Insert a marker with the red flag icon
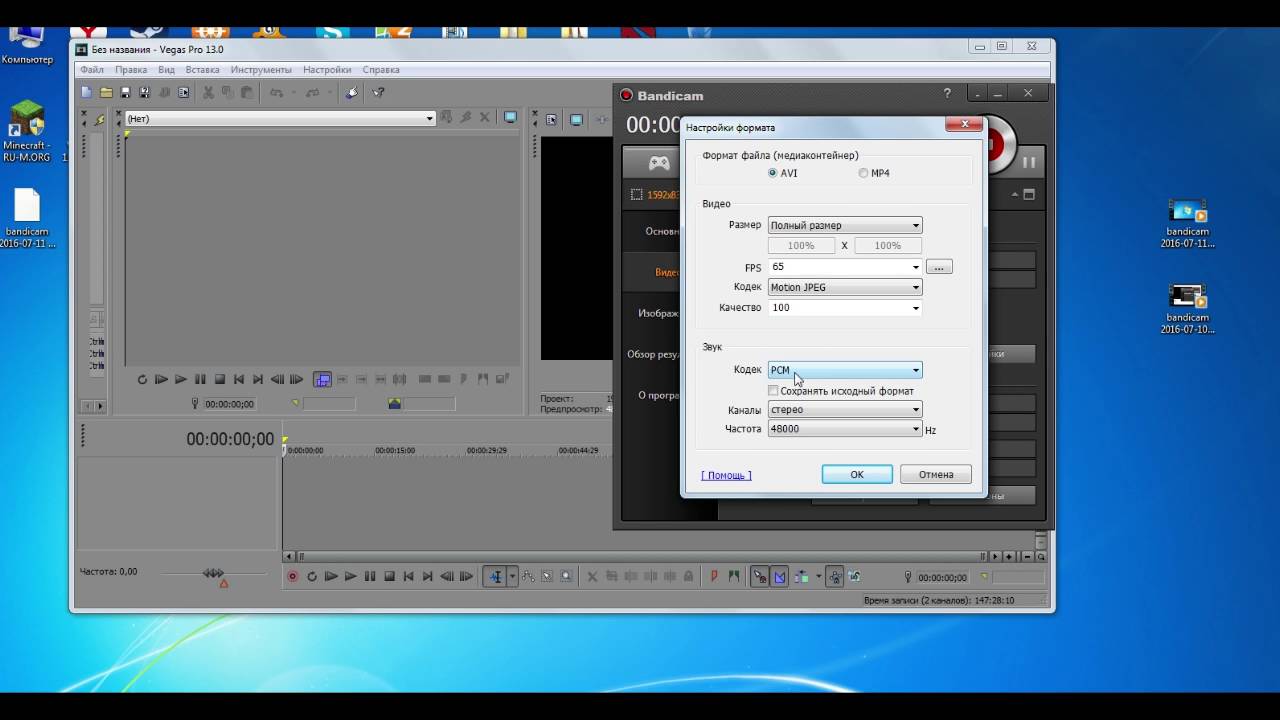Viewport: 1280px width, 720px height. pyautogui.click(x=714, y=576)
